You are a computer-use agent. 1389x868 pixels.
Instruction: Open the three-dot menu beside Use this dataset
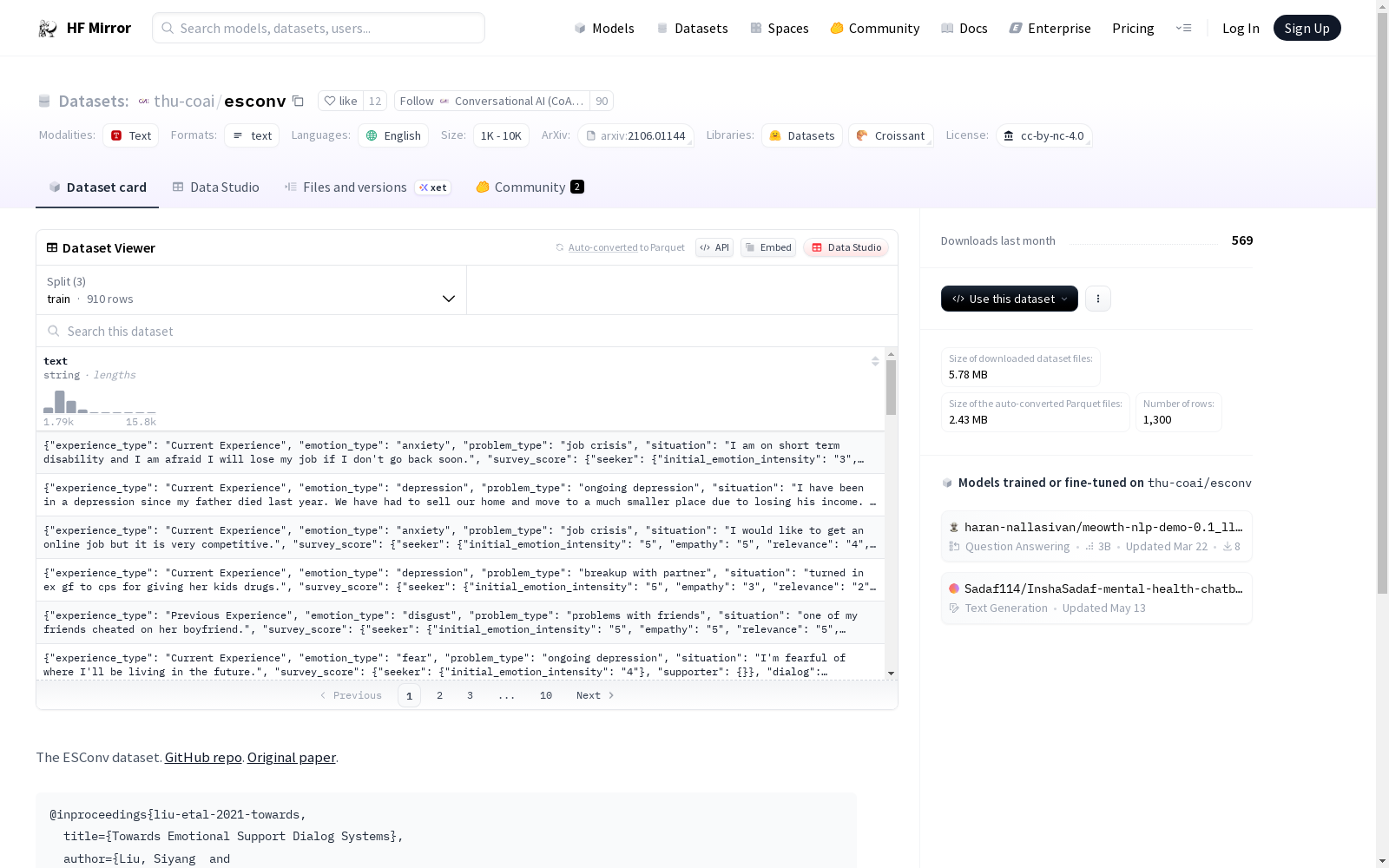(1098, 299)
